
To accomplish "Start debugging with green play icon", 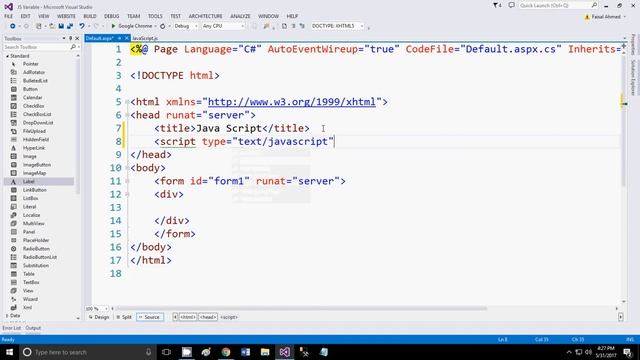I will pyautogui.click(x=113, y=26).
